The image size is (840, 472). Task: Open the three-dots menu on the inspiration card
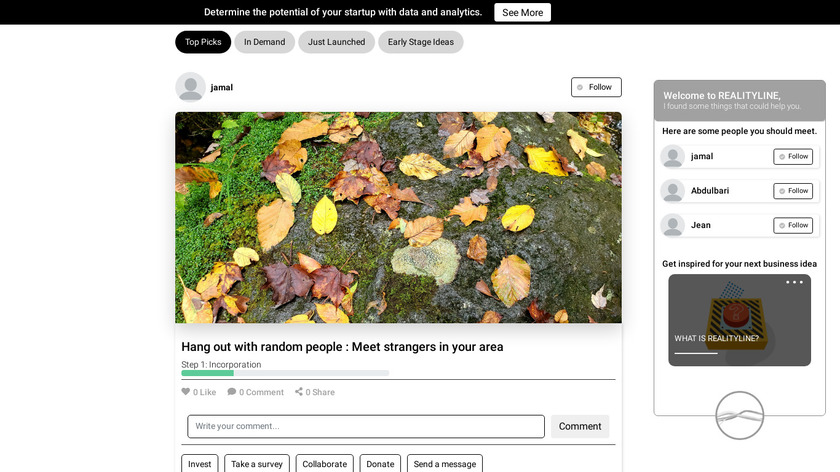pyautogui.click(x=794, y=282)
